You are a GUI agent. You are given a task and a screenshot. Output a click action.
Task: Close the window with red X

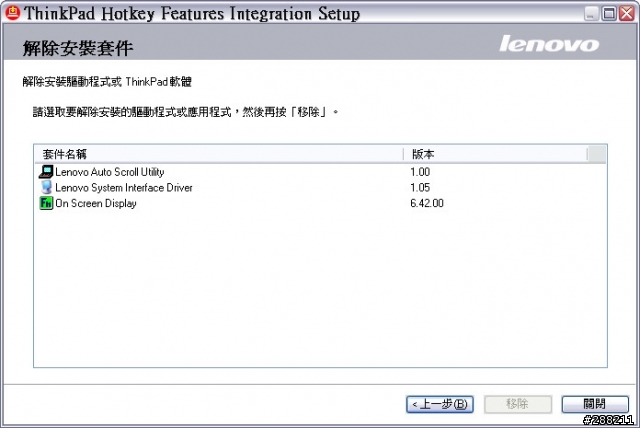pos(627,14)
